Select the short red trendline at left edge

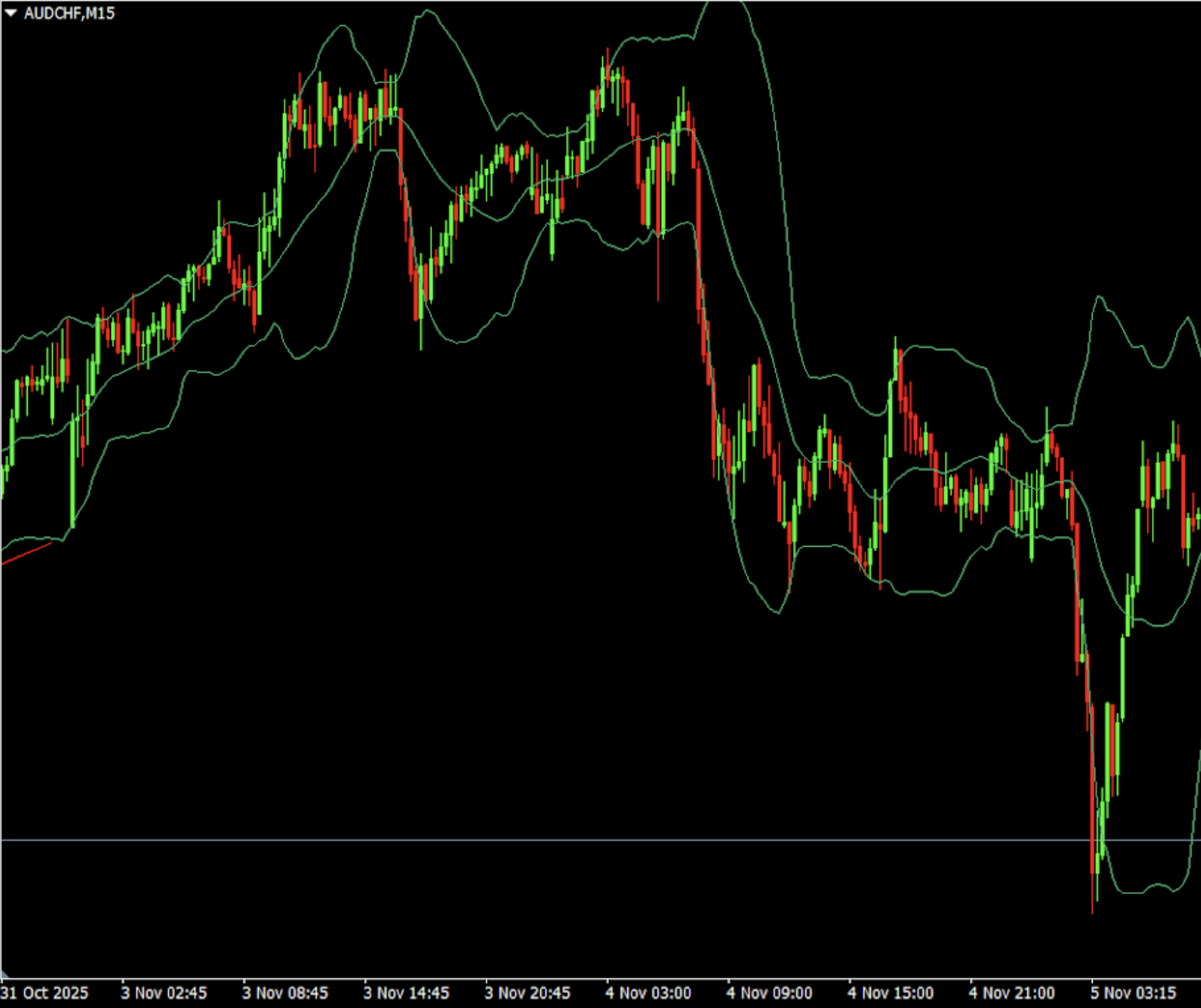[25, 554]
